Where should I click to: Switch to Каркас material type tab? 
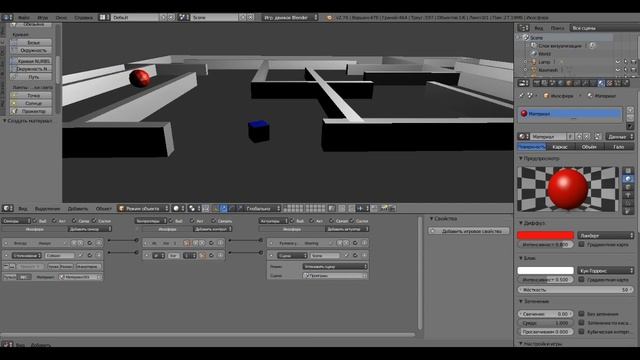[560, 147]
